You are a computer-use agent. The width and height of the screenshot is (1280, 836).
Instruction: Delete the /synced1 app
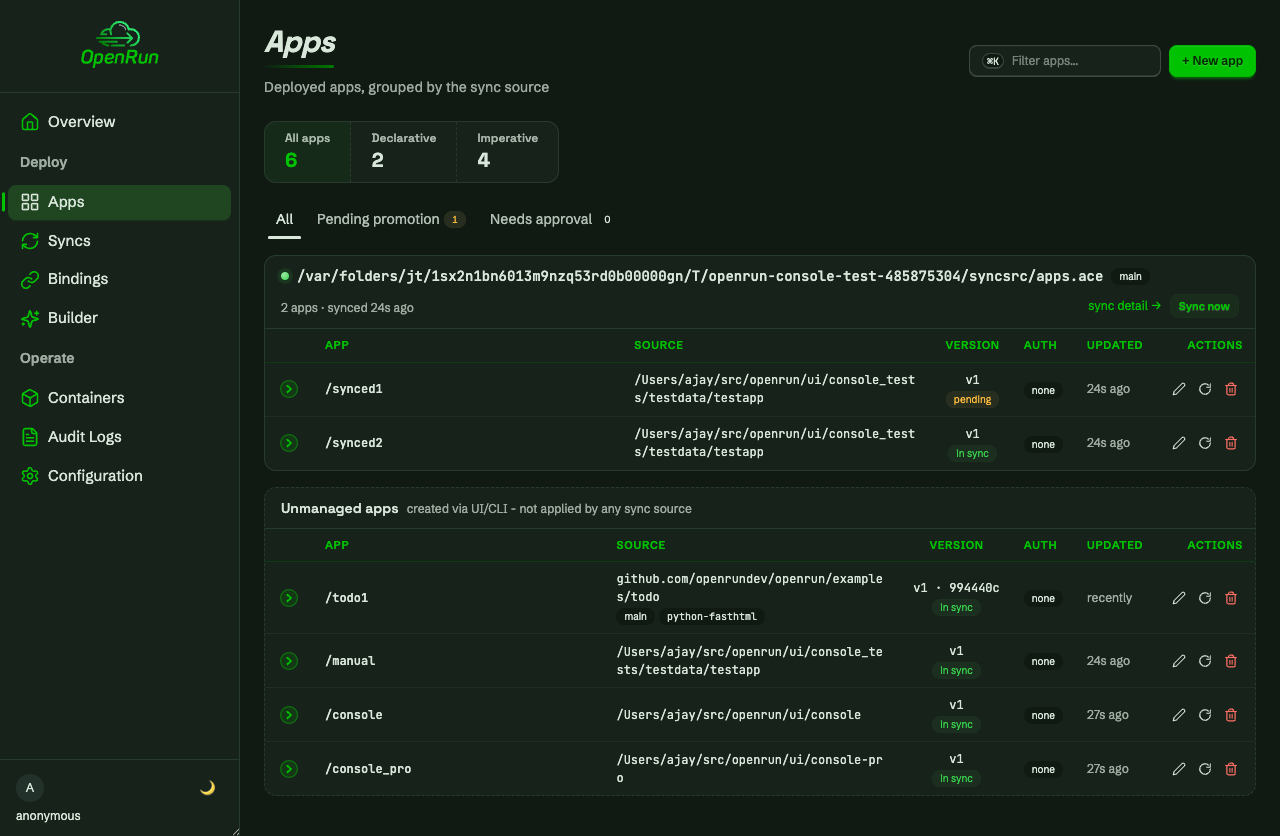1231,389
